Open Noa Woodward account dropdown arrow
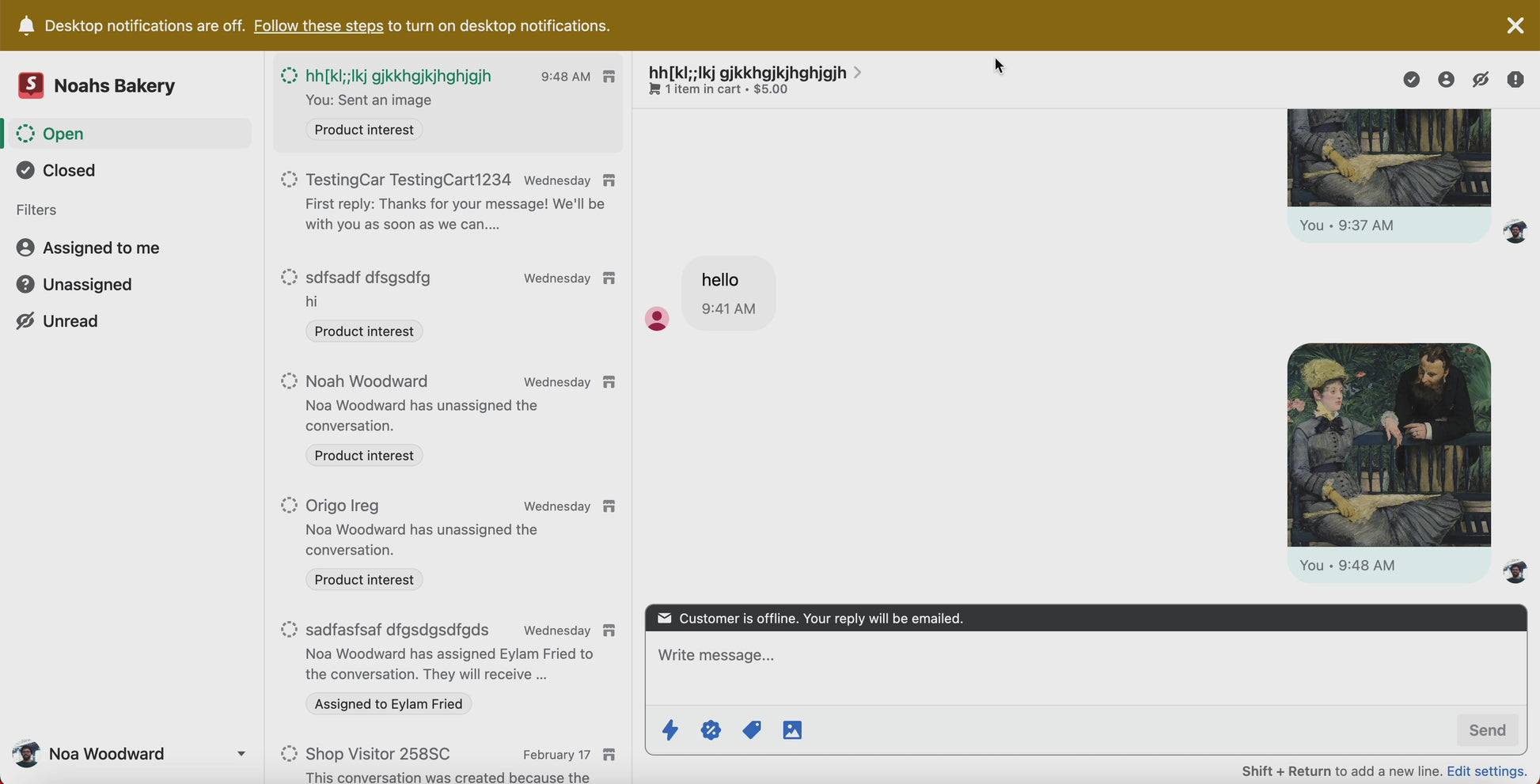The image size is (1540, 784). (x=241, y=754)
